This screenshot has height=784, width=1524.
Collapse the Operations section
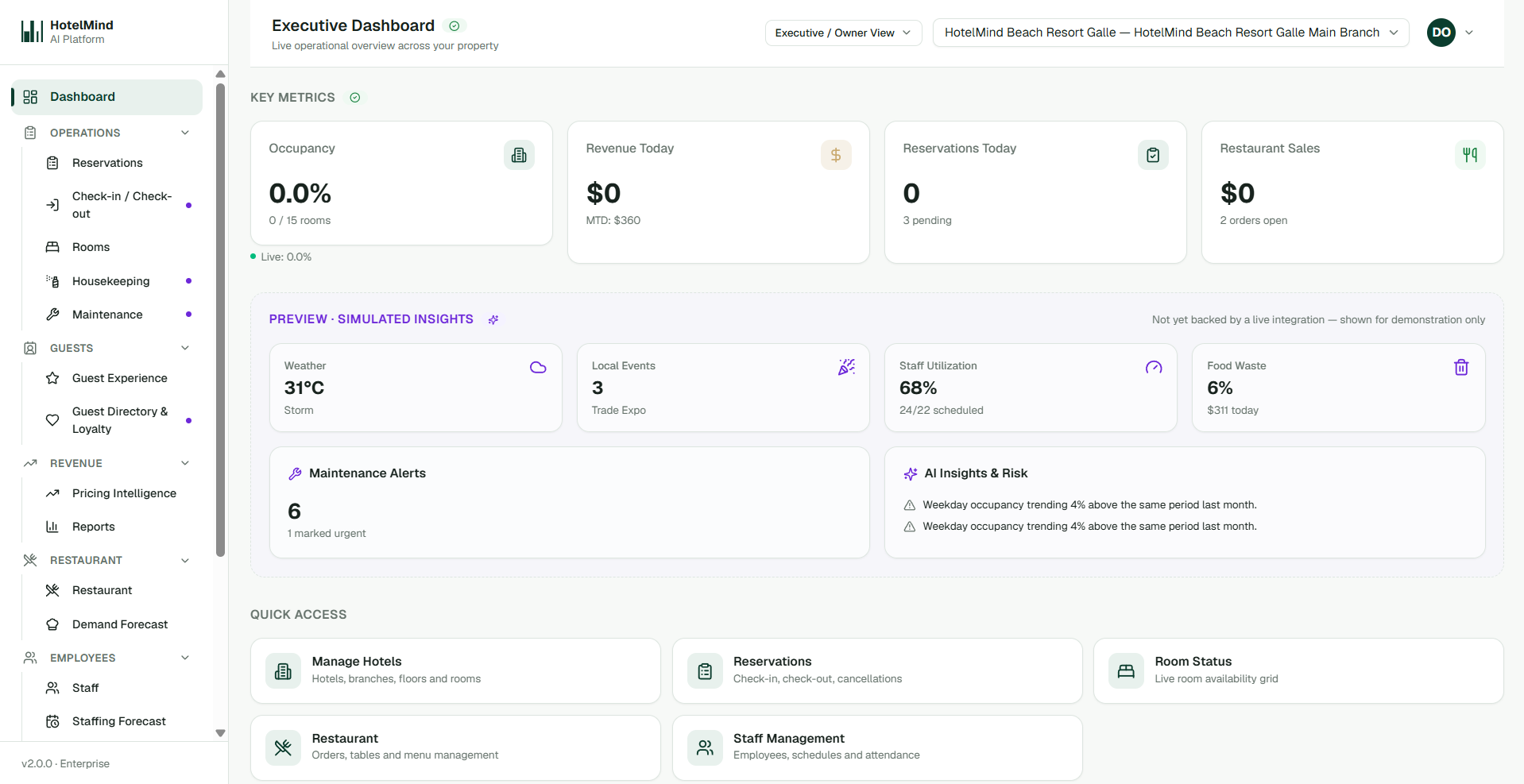pyautogui.click(x=185, y=133)
